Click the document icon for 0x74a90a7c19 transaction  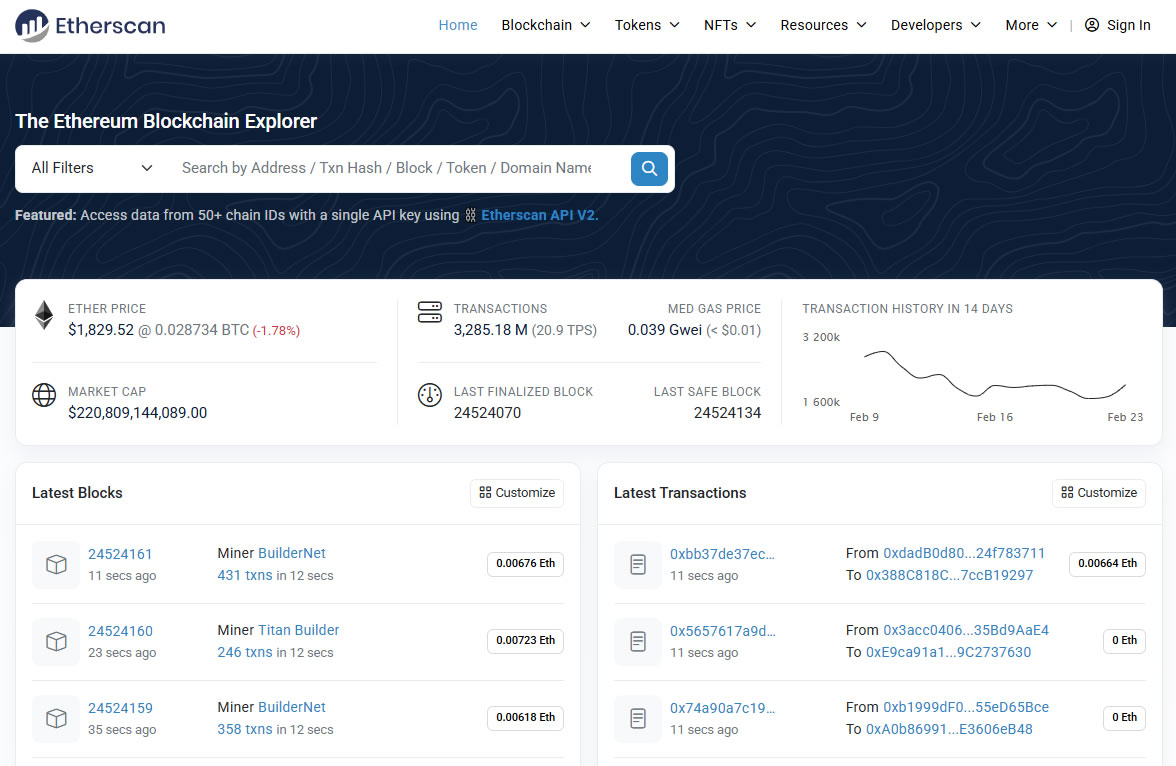pos(638,719)
